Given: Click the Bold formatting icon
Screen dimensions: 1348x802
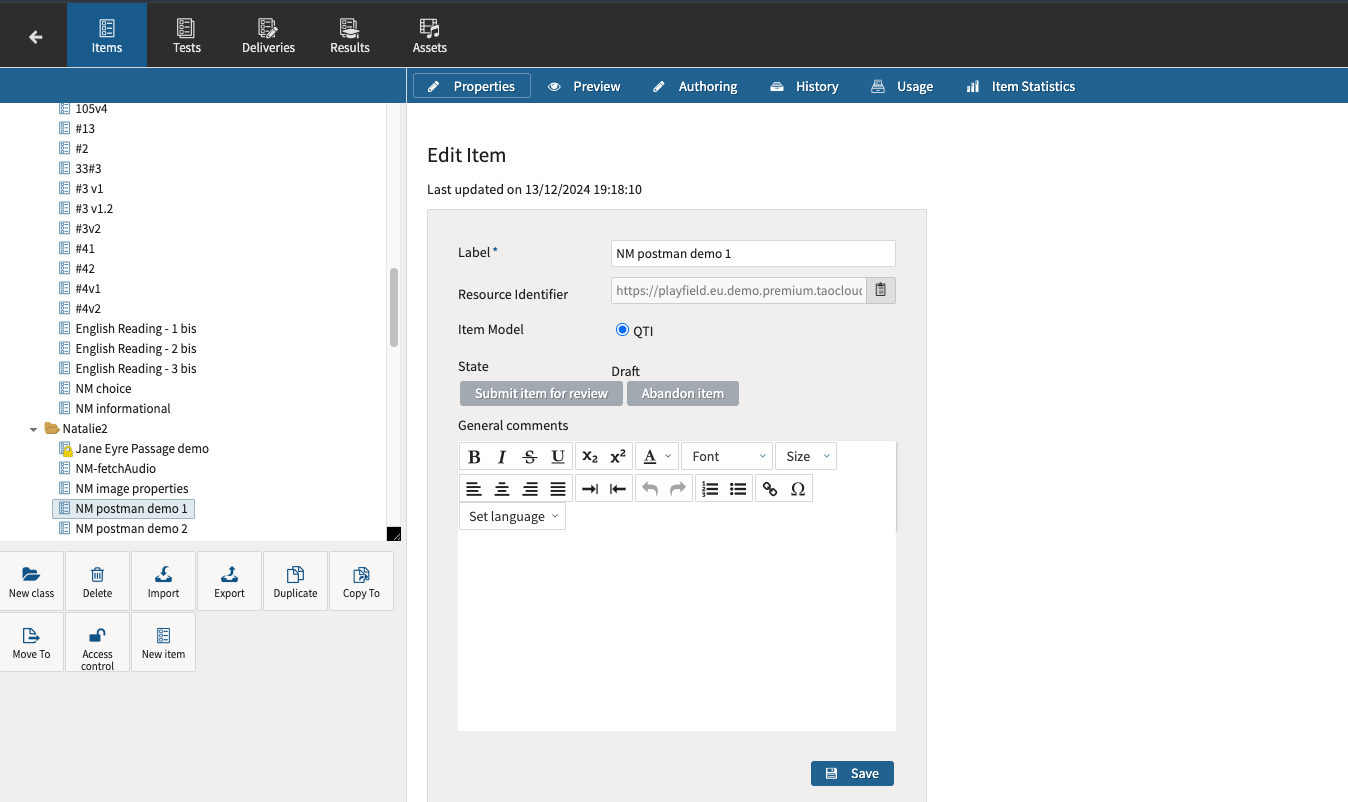Looking at the screenshot, I should [474, 457].
